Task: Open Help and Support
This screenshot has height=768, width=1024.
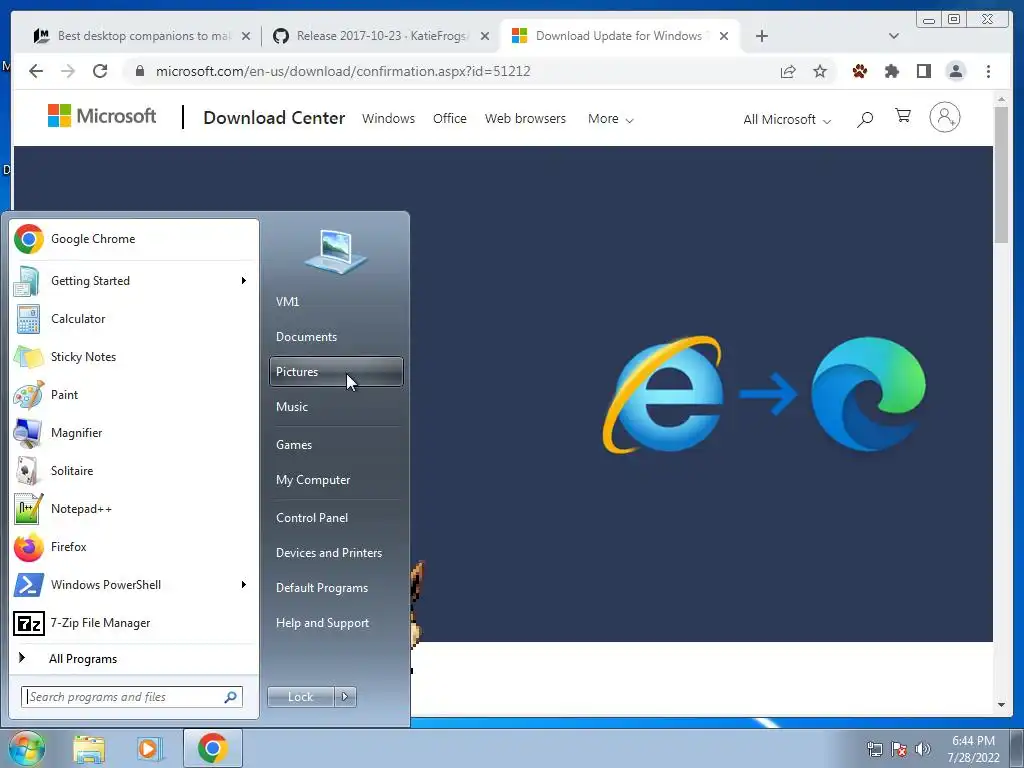Action: (336, 623)
